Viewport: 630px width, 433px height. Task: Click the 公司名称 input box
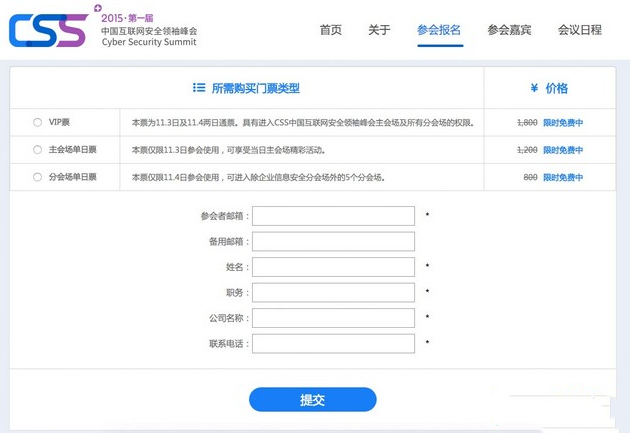pyautogui.click(x=333, y=318)
